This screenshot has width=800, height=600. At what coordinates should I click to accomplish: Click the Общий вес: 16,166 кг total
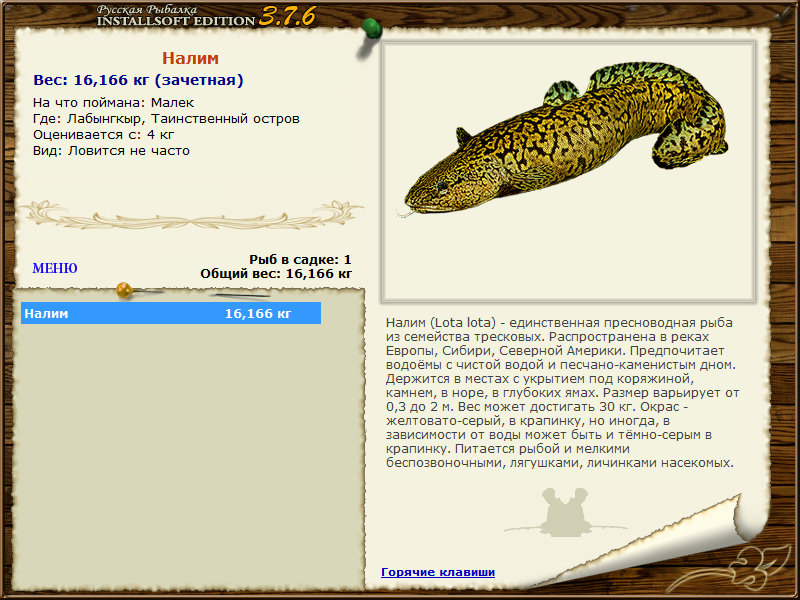tap(276, 274)
